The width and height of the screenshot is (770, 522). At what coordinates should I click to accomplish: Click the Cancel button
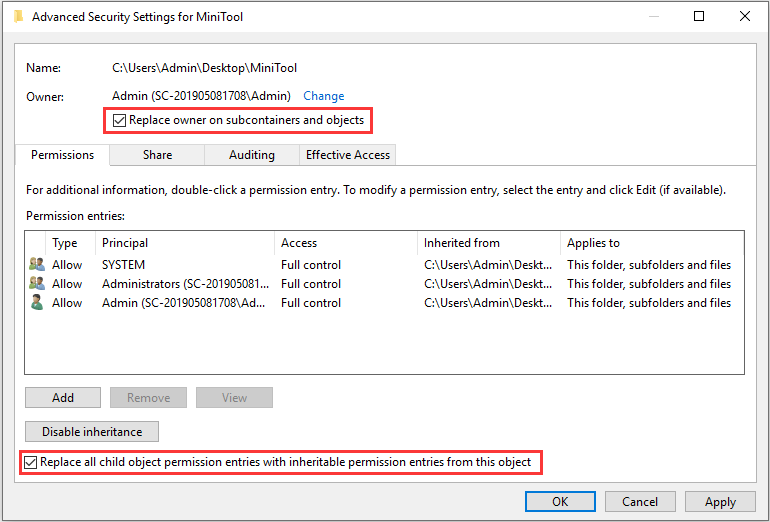640,501
